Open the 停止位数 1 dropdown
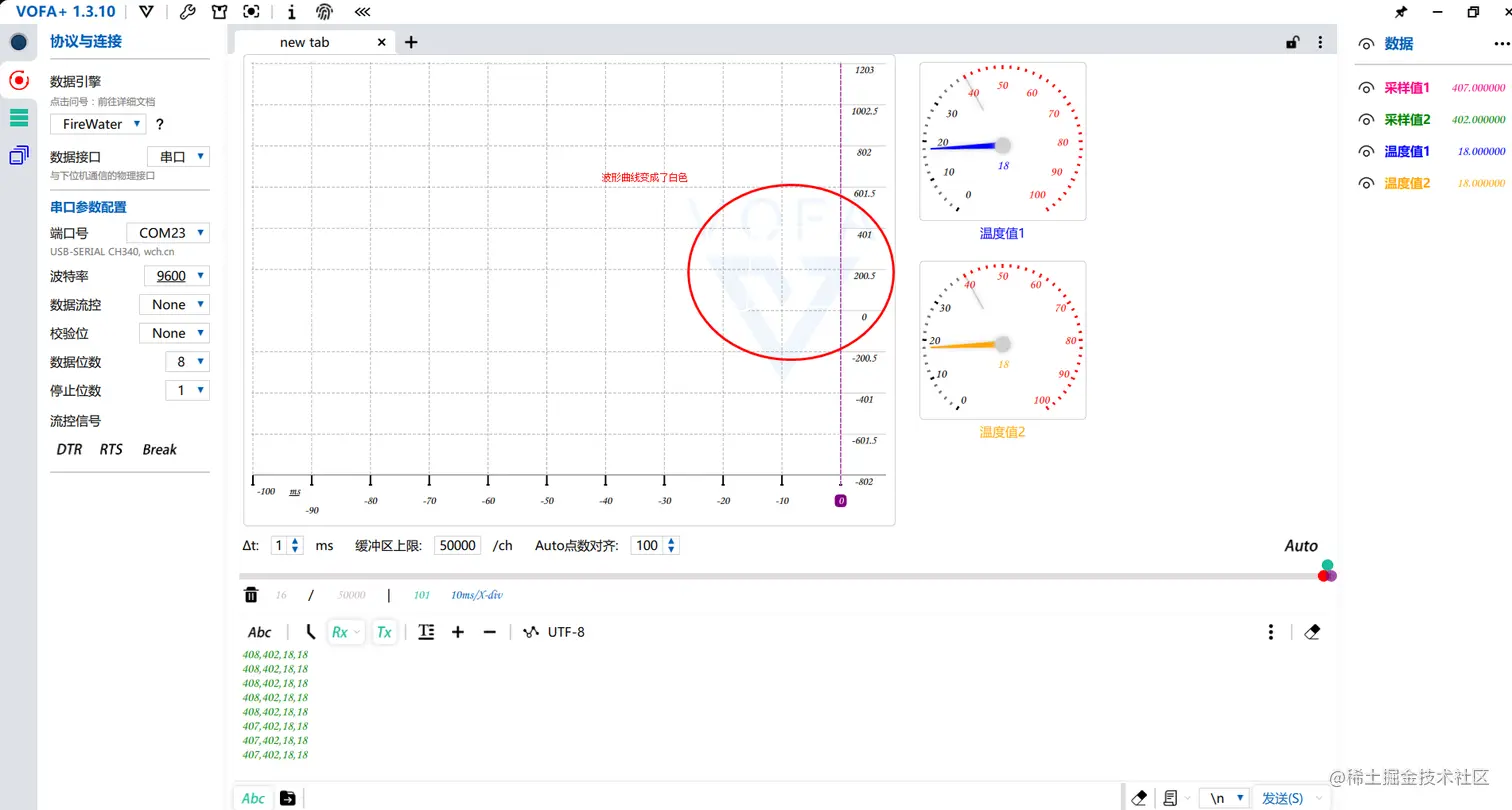This screenshot has width=1512, height=810. coord(187,391)
